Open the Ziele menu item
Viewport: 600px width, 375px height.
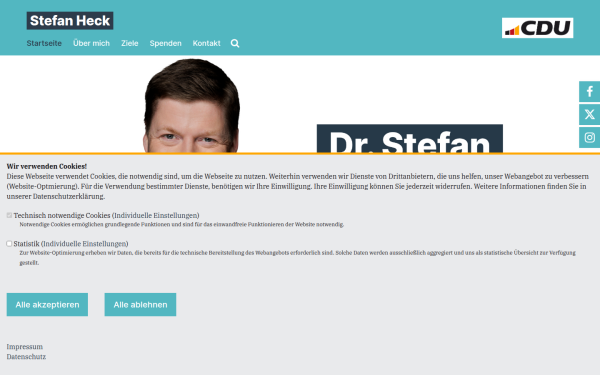click(x=130, y=43)
